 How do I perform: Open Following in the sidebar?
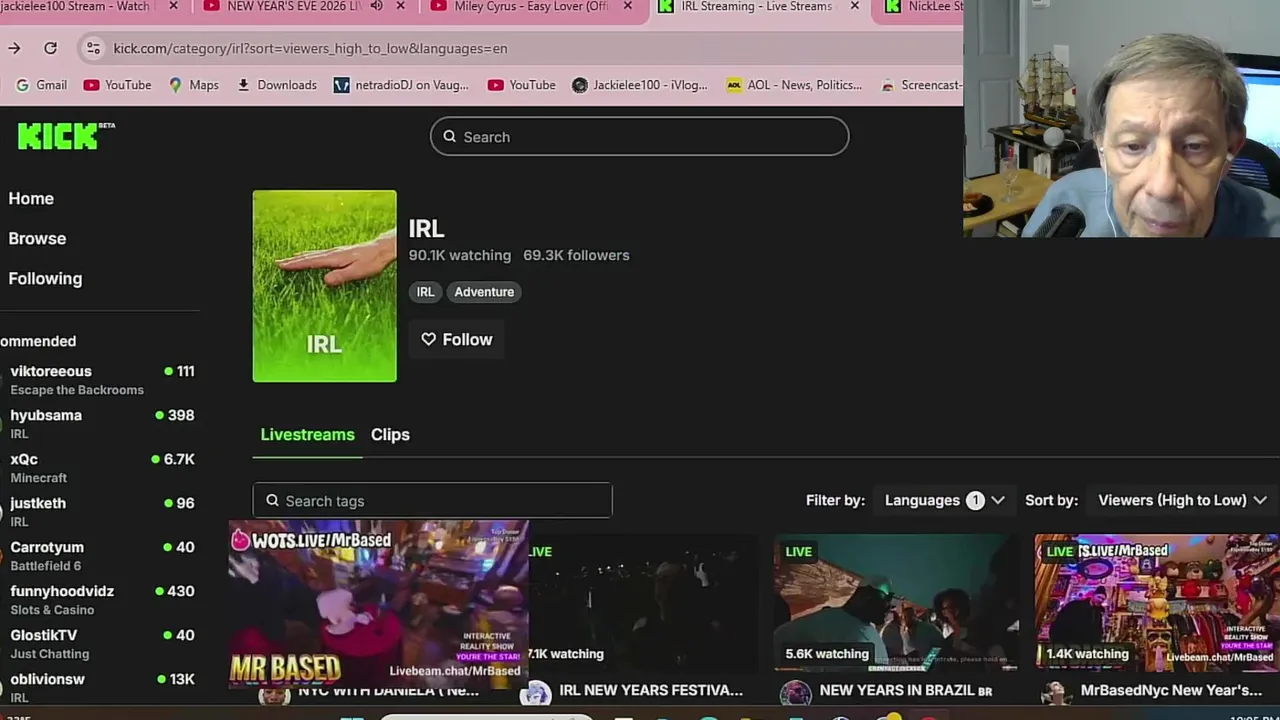pyautogui.click(x=45, y=278)
